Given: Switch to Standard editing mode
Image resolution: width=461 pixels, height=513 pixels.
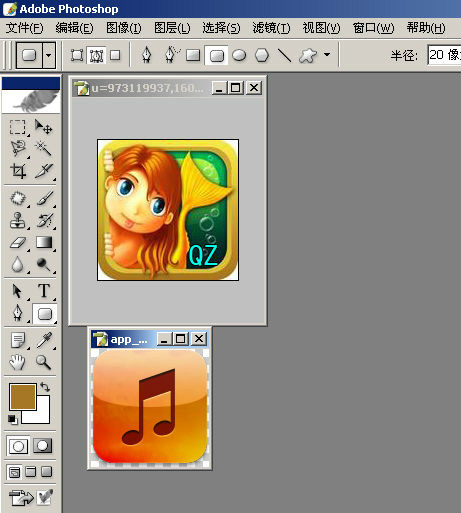Looking at the screenshot, I should coord(18,446).
